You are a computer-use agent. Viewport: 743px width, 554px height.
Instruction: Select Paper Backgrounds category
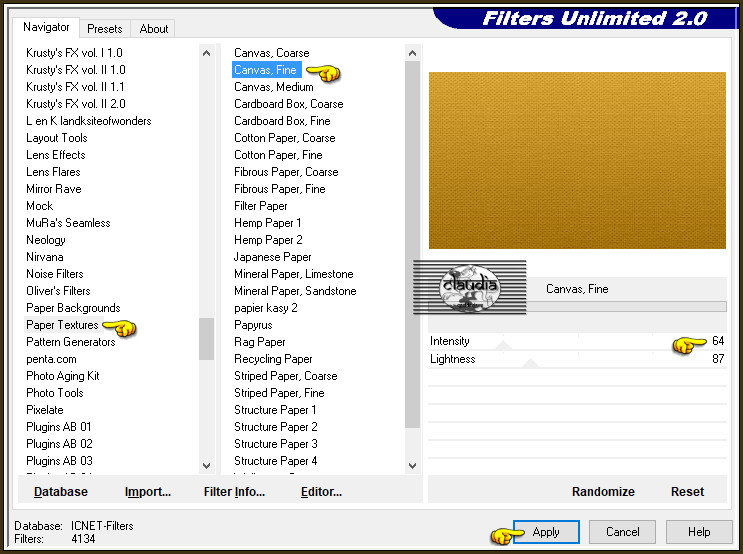pyautogui.click(x=73, y=308)
